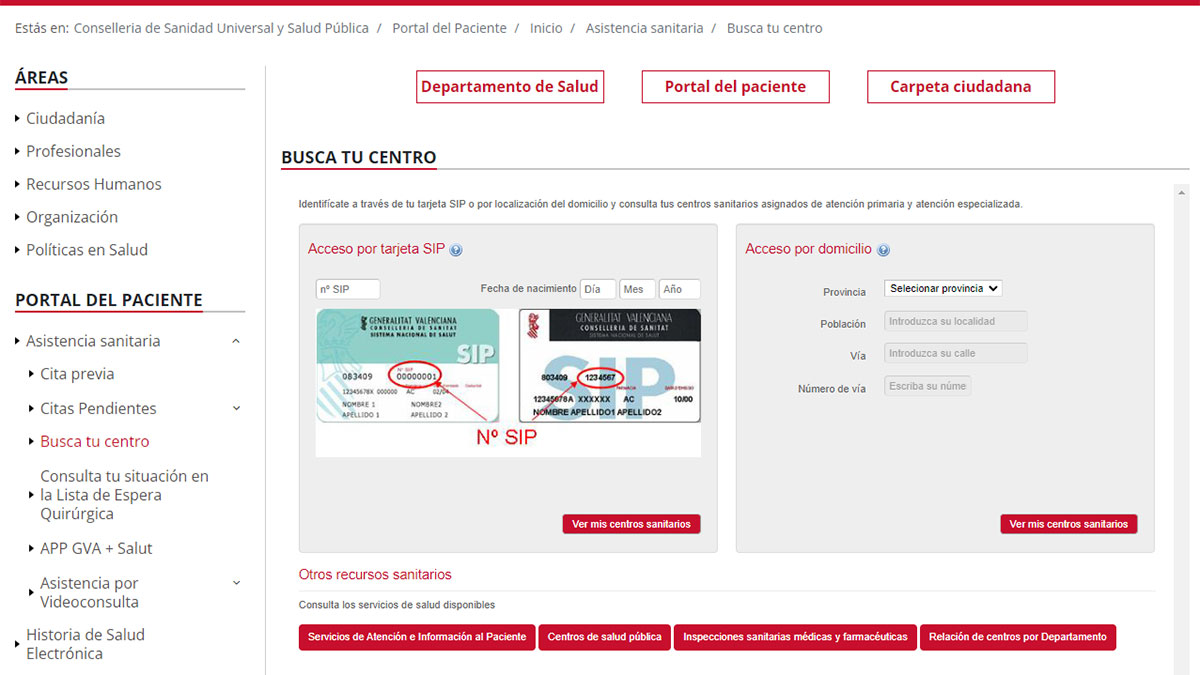Screen dimensions: 1200x675
Task: Click the scrollbar up arrow in content panel
Action: (1181, 192)
